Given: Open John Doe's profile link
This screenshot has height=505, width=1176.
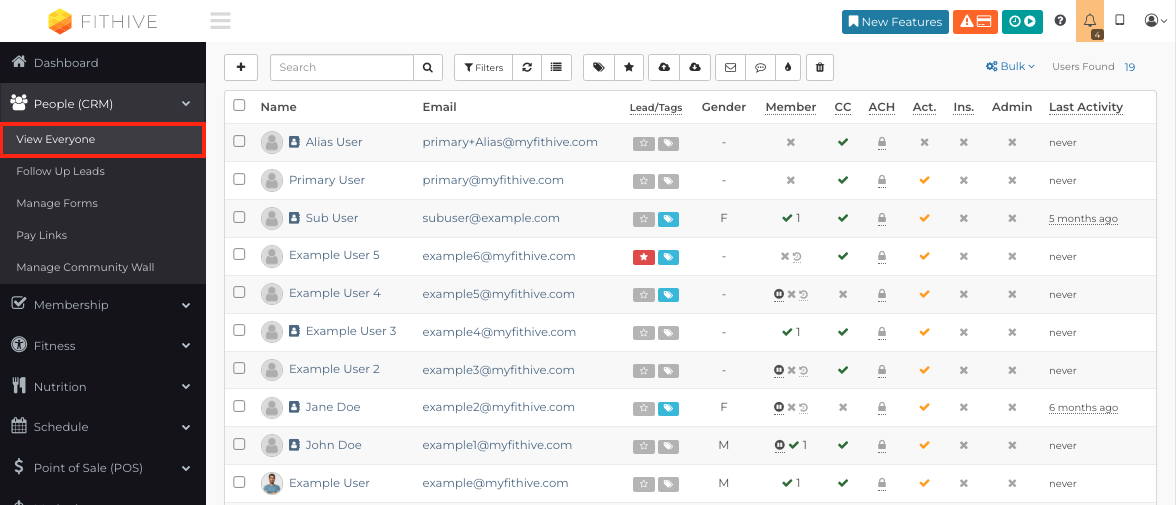Looking at the screenshot, I should coord(334,445).
